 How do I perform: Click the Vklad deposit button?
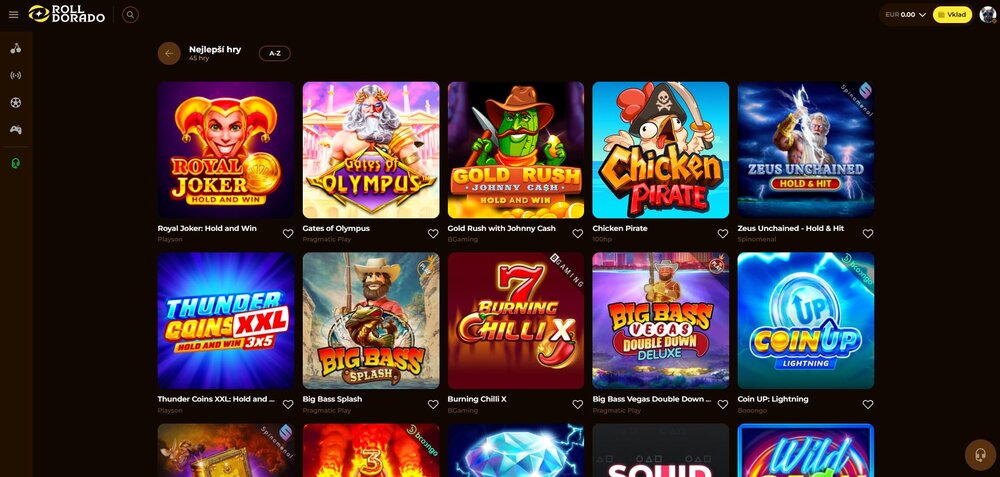coord(952,15)
